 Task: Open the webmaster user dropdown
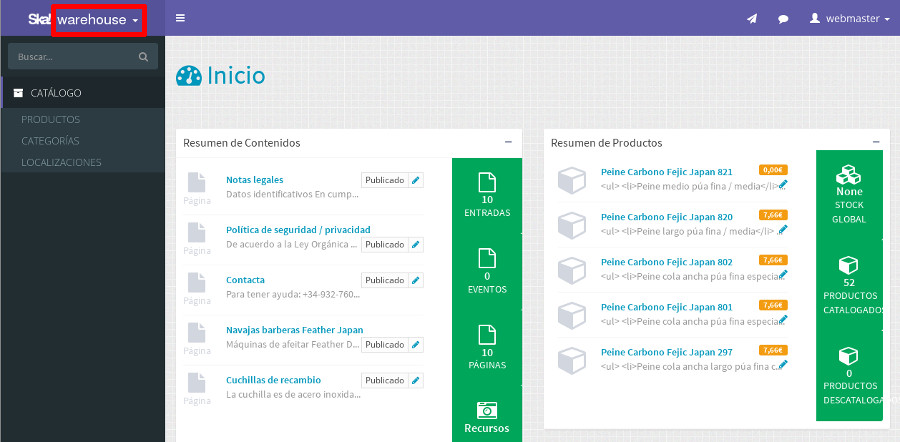pos(850,18)
